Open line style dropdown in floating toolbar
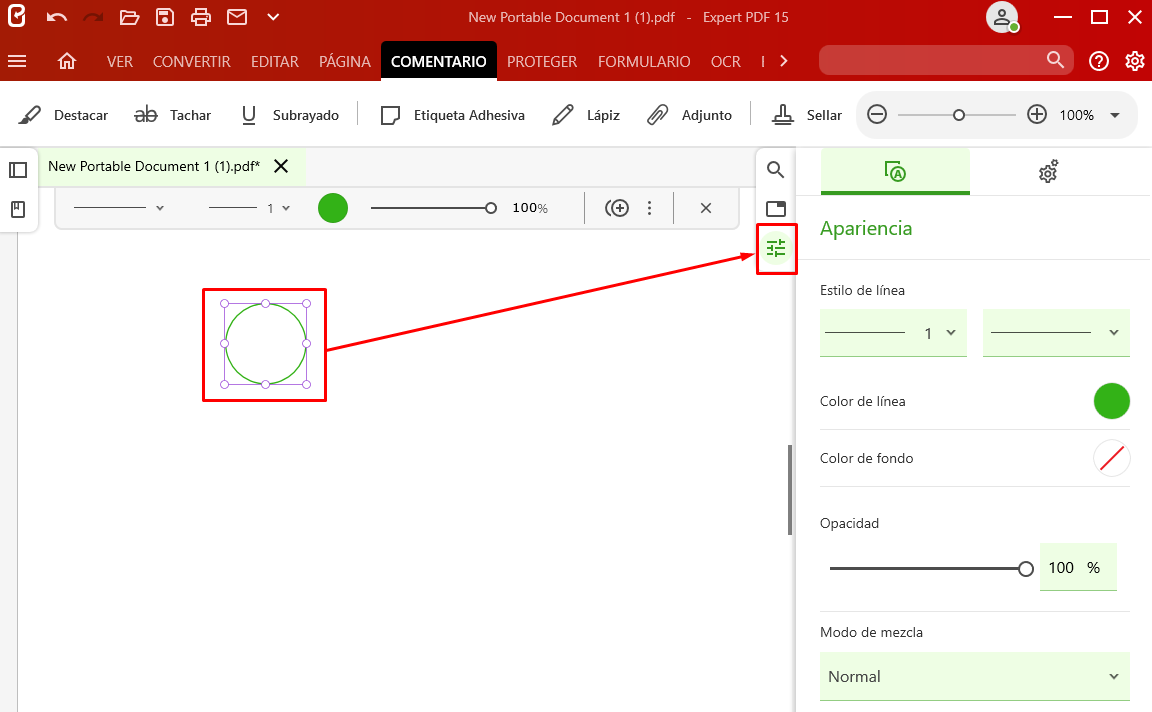 [119, 208]
